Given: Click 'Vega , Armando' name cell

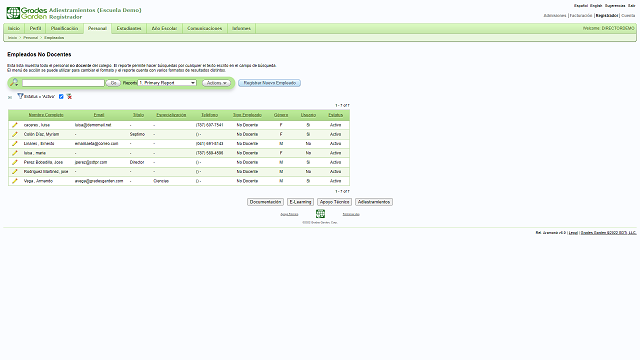Looking at the screenshot, I should [38, 181].
